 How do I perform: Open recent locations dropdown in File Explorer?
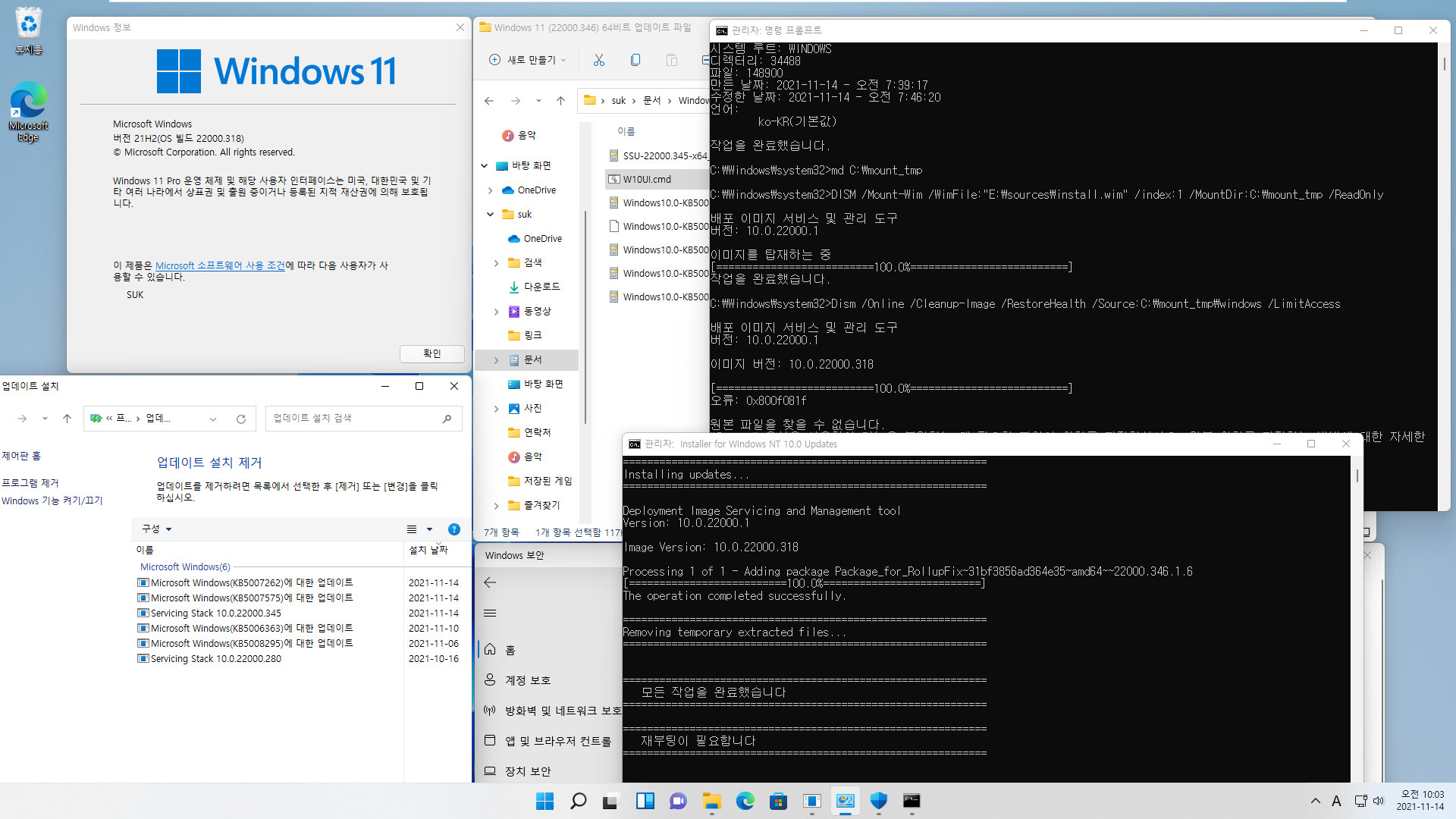pos(538,101)
